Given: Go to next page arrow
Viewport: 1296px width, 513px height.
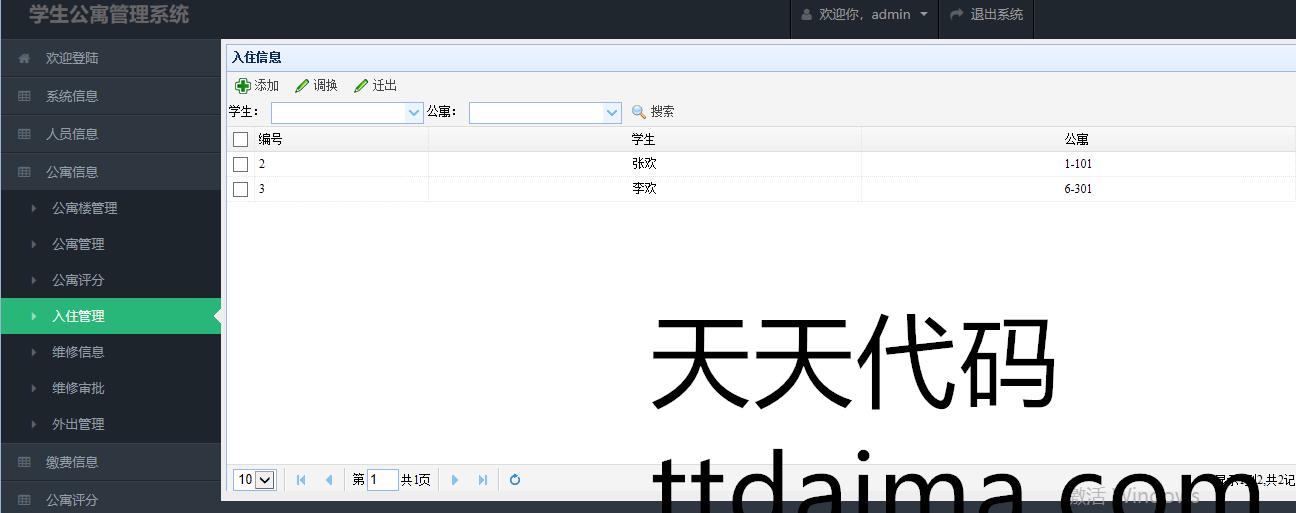Looking at the screenshot, I should click(455, 480).
